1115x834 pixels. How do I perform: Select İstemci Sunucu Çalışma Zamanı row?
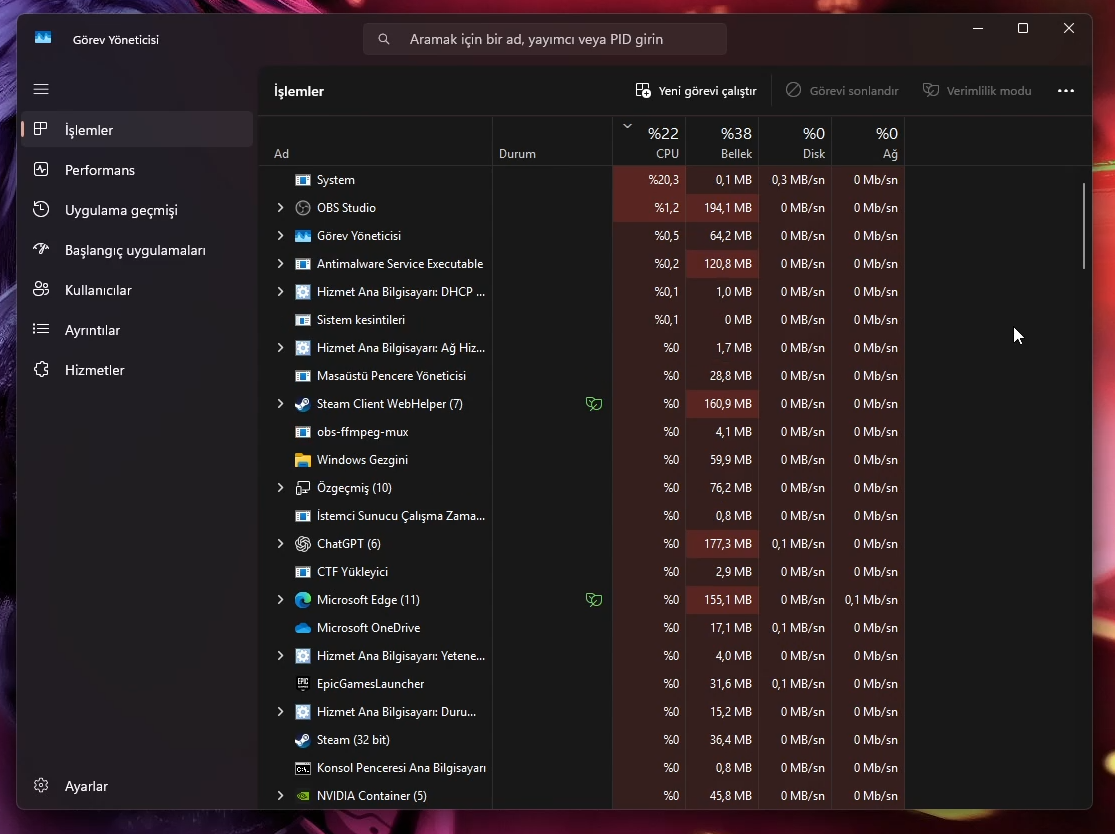[582, 515]
